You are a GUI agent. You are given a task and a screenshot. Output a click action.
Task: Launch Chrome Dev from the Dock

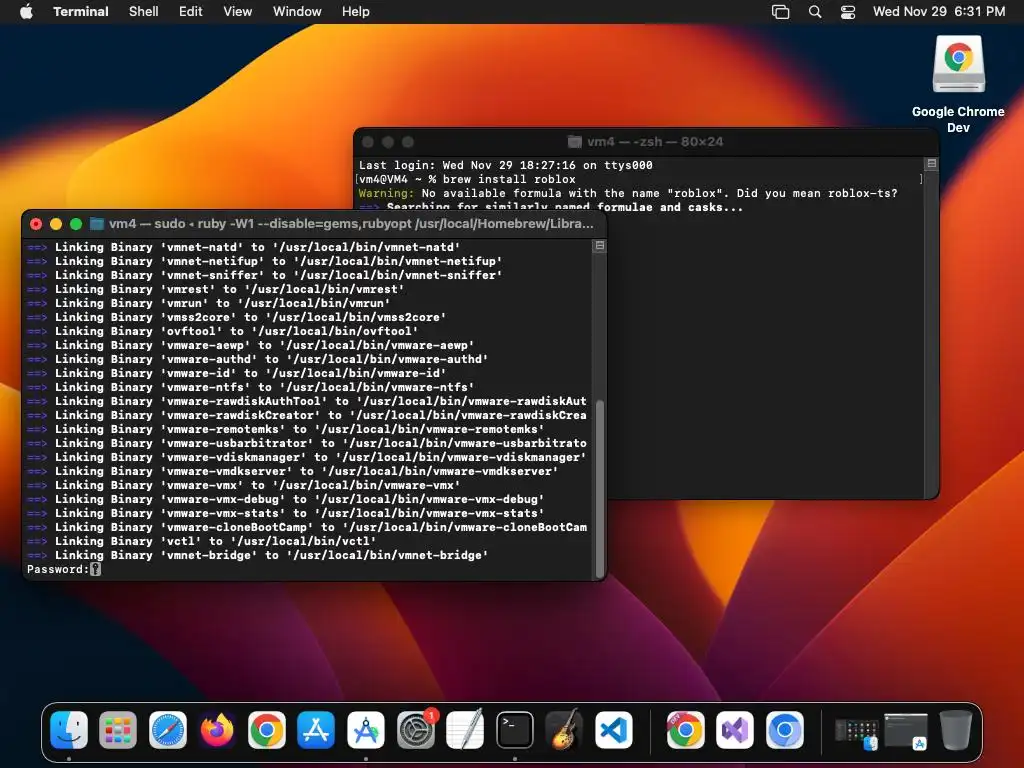click(x=685, y=729)
